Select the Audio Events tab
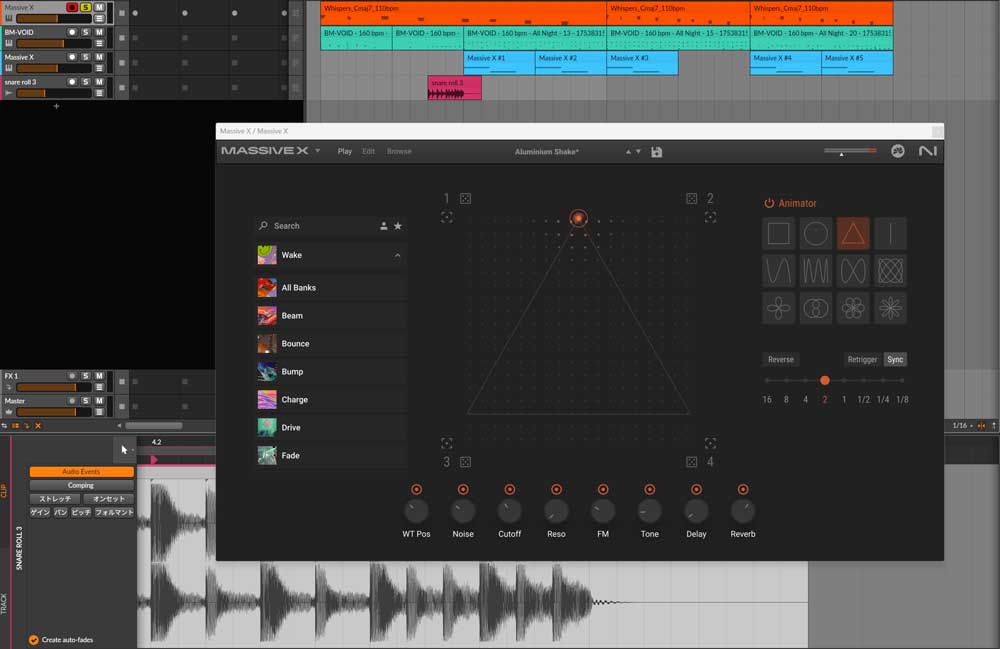The height and width of the screenshot is (649, 1000). click(x=81, y=472)
